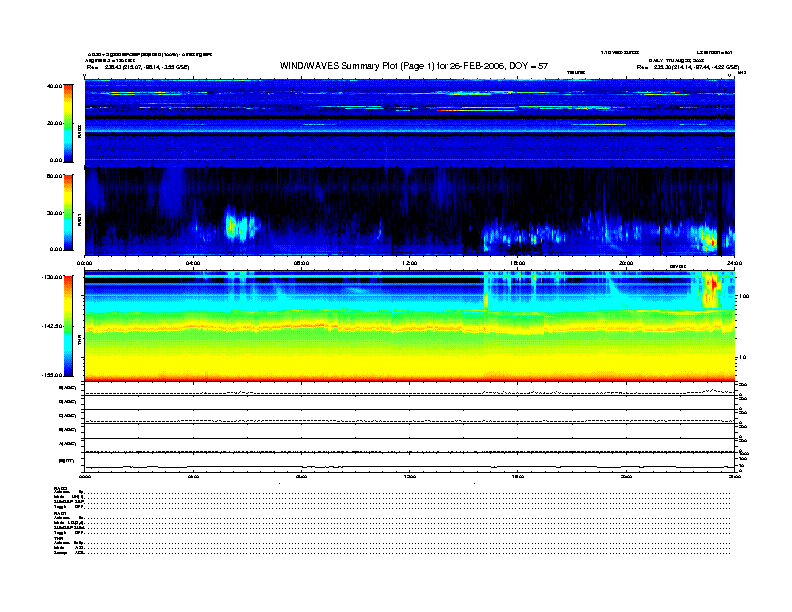Screen dimensions: 792x612
Task: Click the TNR panel color scale bar
Action: (68, 326)
